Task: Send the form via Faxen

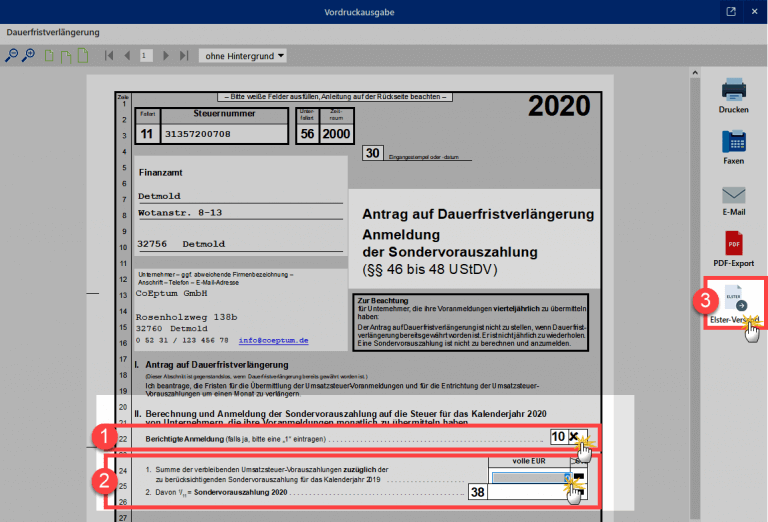Action: pyautogui.click(x=734, y=148)
